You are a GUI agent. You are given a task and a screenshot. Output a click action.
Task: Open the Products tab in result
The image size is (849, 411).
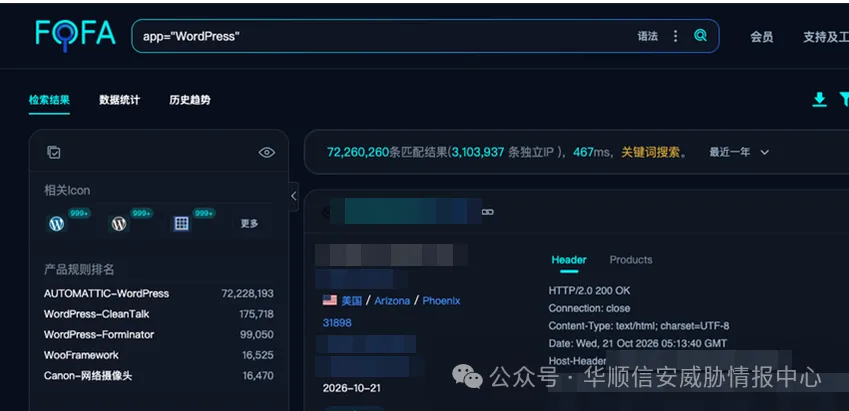[631, 260]
